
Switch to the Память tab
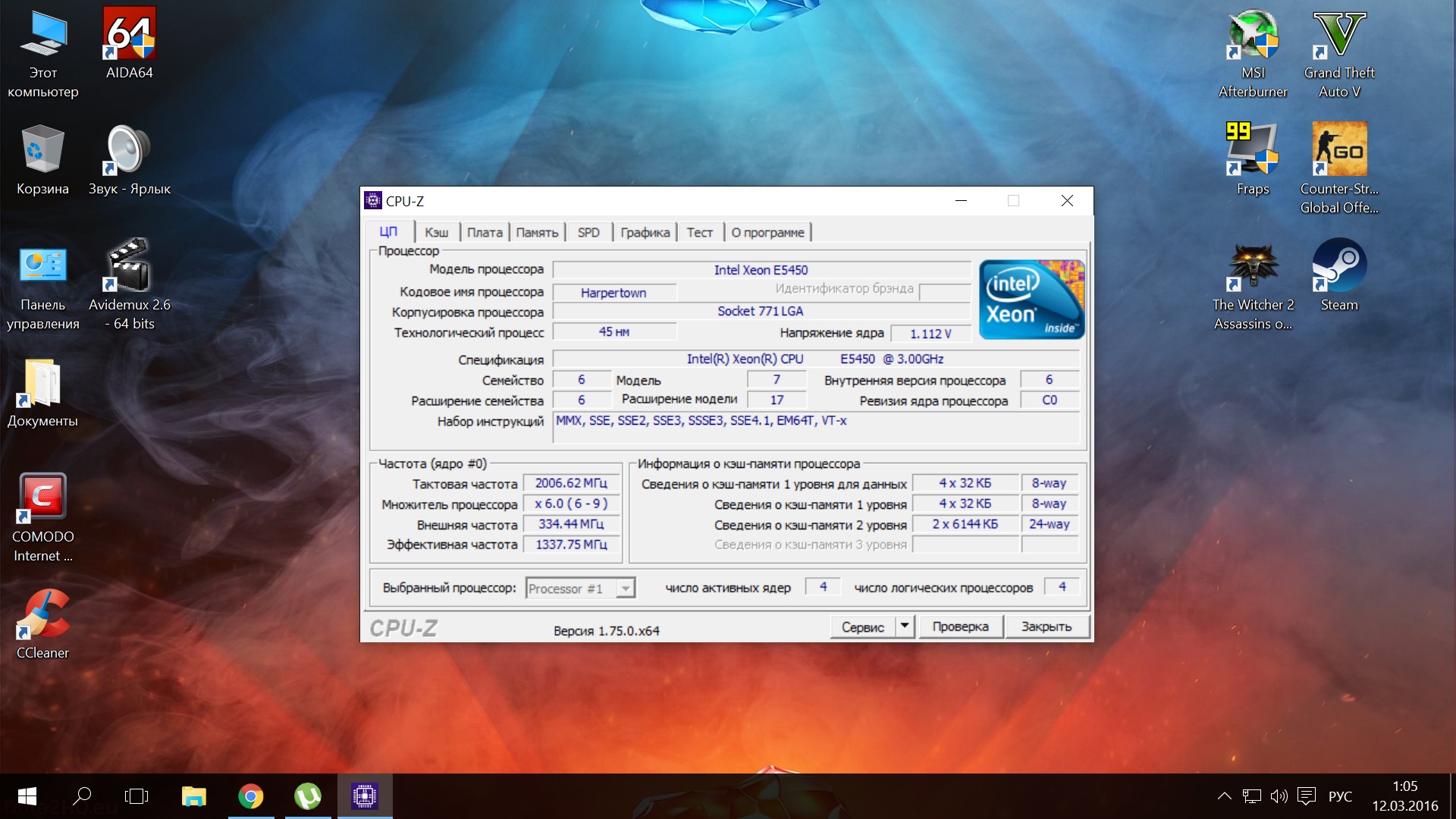point(537,233)
